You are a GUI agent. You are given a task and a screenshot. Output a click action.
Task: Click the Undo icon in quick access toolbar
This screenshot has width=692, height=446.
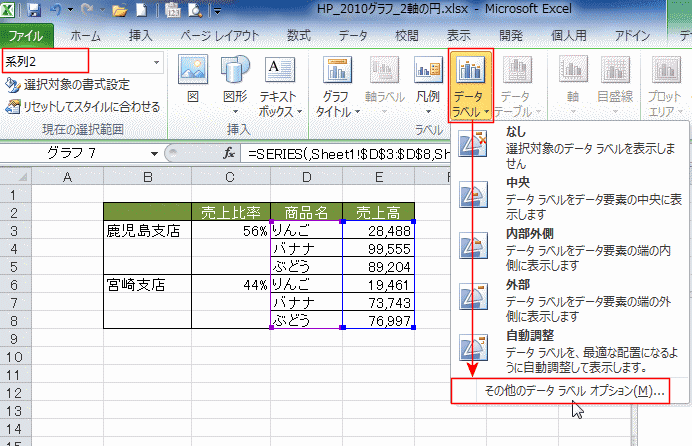click(x=57, y=10)
